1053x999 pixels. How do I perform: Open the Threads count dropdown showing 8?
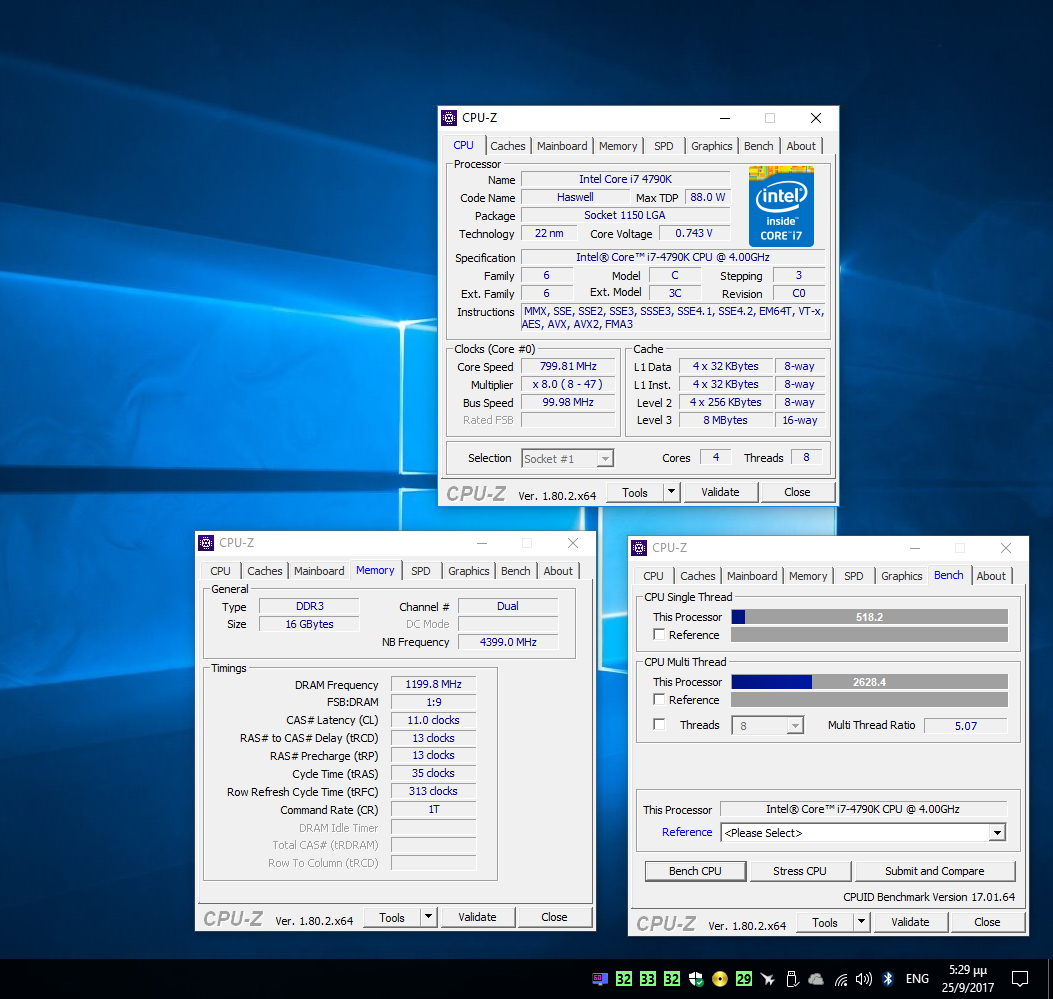coord(767,726)
